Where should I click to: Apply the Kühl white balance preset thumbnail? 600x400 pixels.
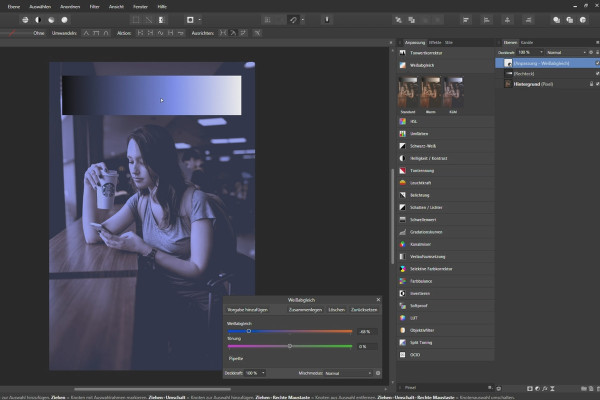pyautogui.click(x=453, y=92)
